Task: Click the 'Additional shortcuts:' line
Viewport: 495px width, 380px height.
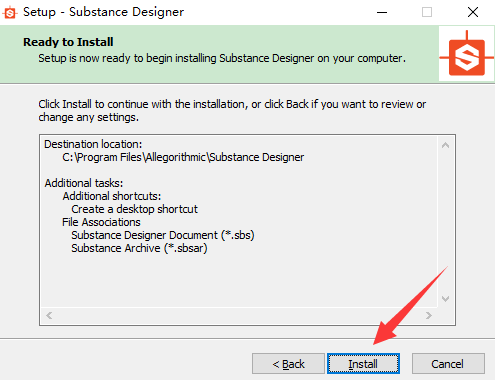Action: (112, 196)
